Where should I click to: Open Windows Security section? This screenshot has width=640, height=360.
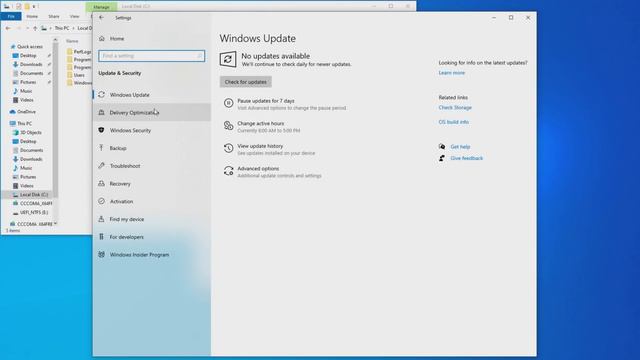[x=130, y=130]
